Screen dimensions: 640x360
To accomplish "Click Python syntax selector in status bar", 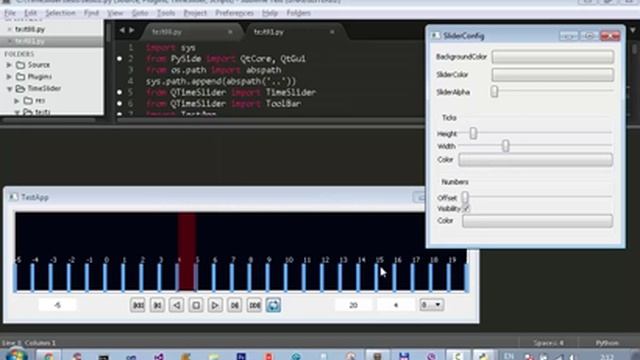I will click(607, 343).
